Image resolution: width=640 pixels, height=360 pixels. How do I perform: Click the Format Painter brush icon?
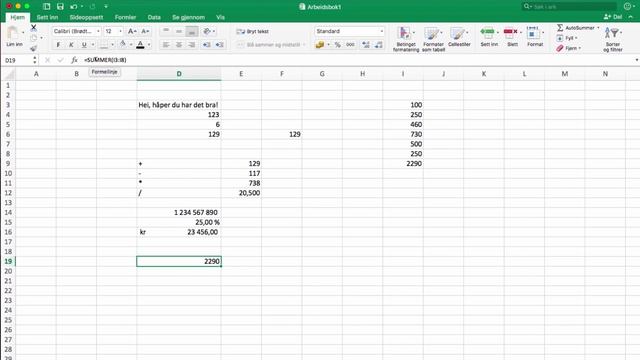click(33, 48)
